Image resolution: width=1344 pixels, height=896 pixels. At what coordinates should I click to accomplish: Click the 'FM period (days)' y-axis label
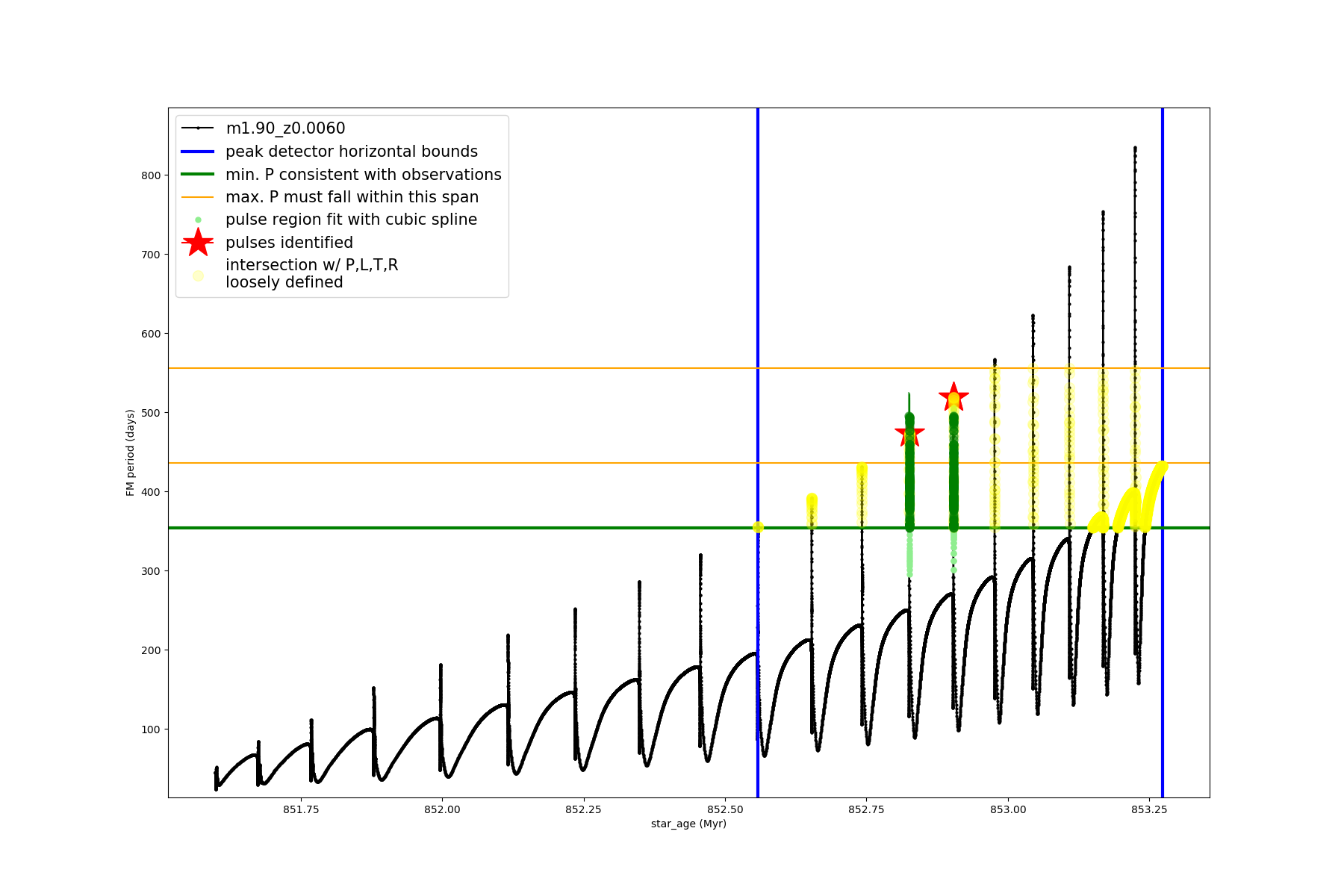tap(131, 452)
